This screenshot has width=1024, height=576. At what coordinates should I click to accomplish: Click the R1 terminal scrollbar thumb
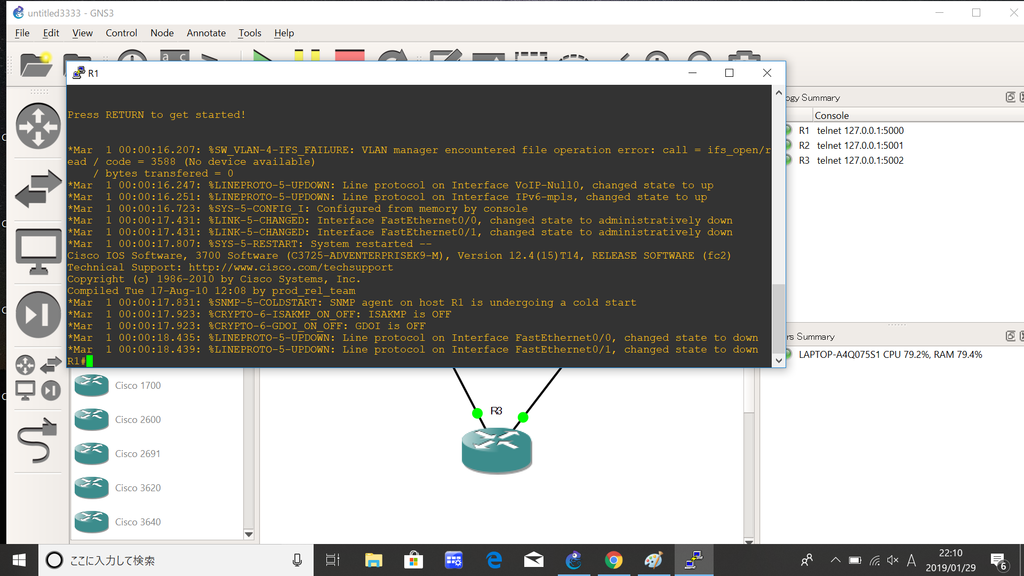pos(778,318)
